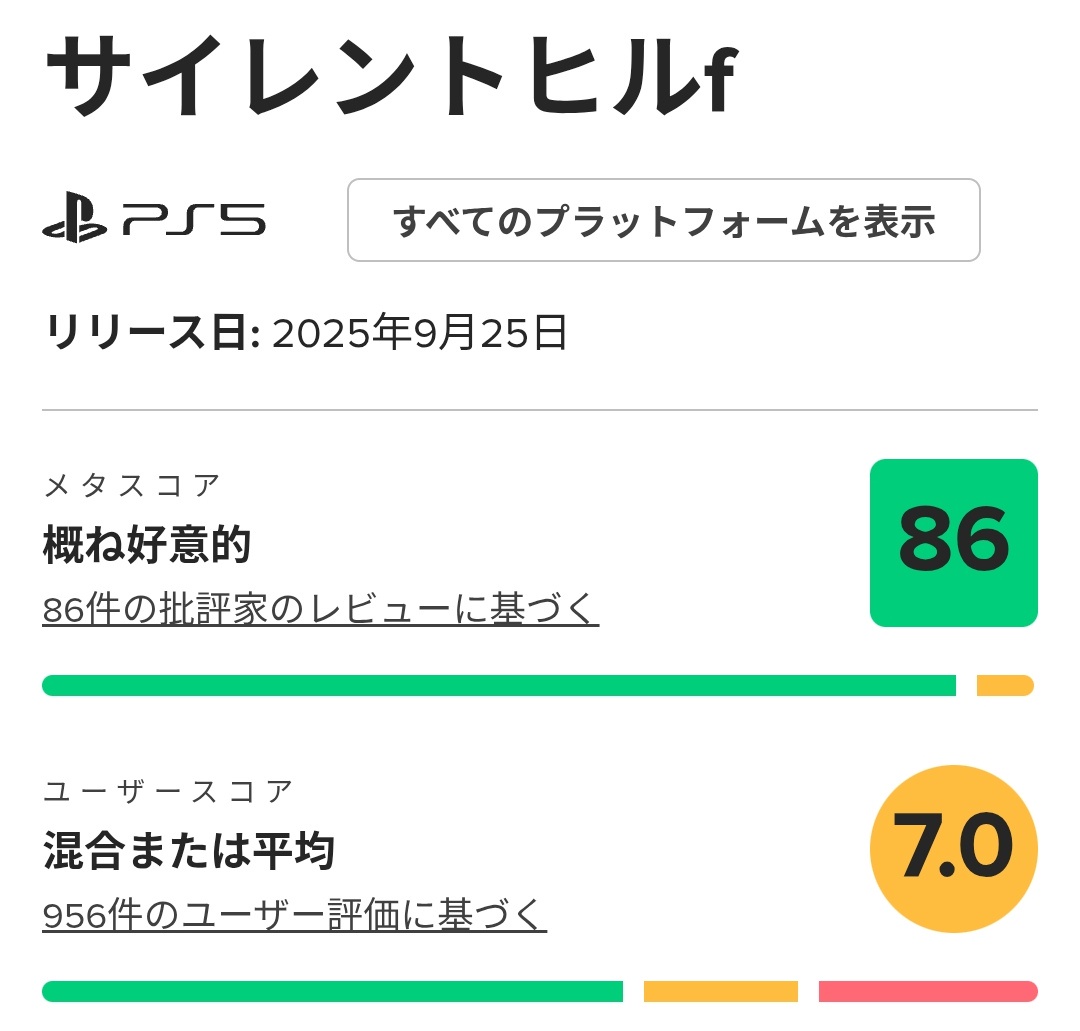1080x1031 pixels.
Task: Select yellow mixed segment of user score bar
Action: pos(720,992)
